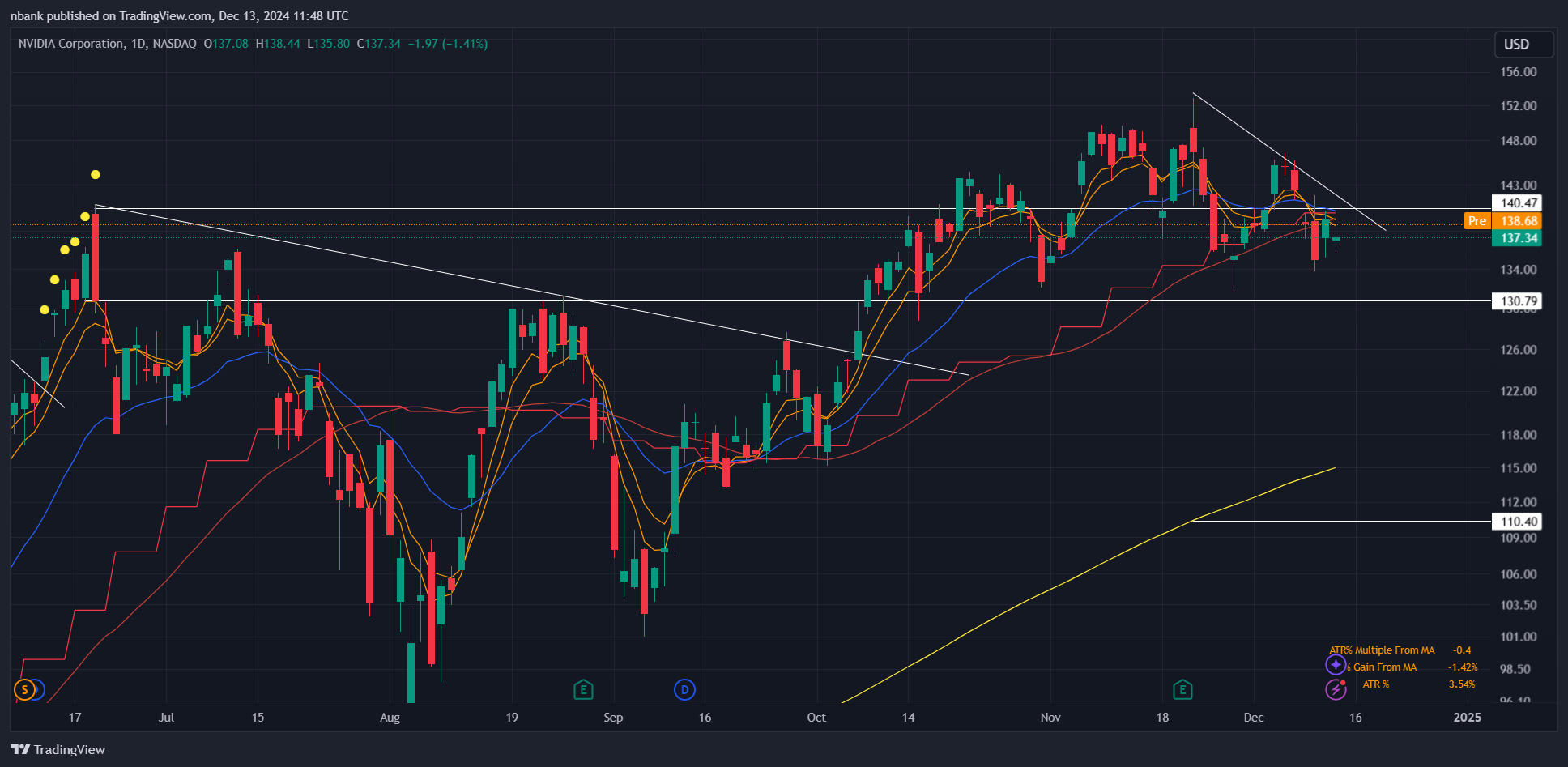Click the 115.00 price axis label

(x=1519, y=468)
